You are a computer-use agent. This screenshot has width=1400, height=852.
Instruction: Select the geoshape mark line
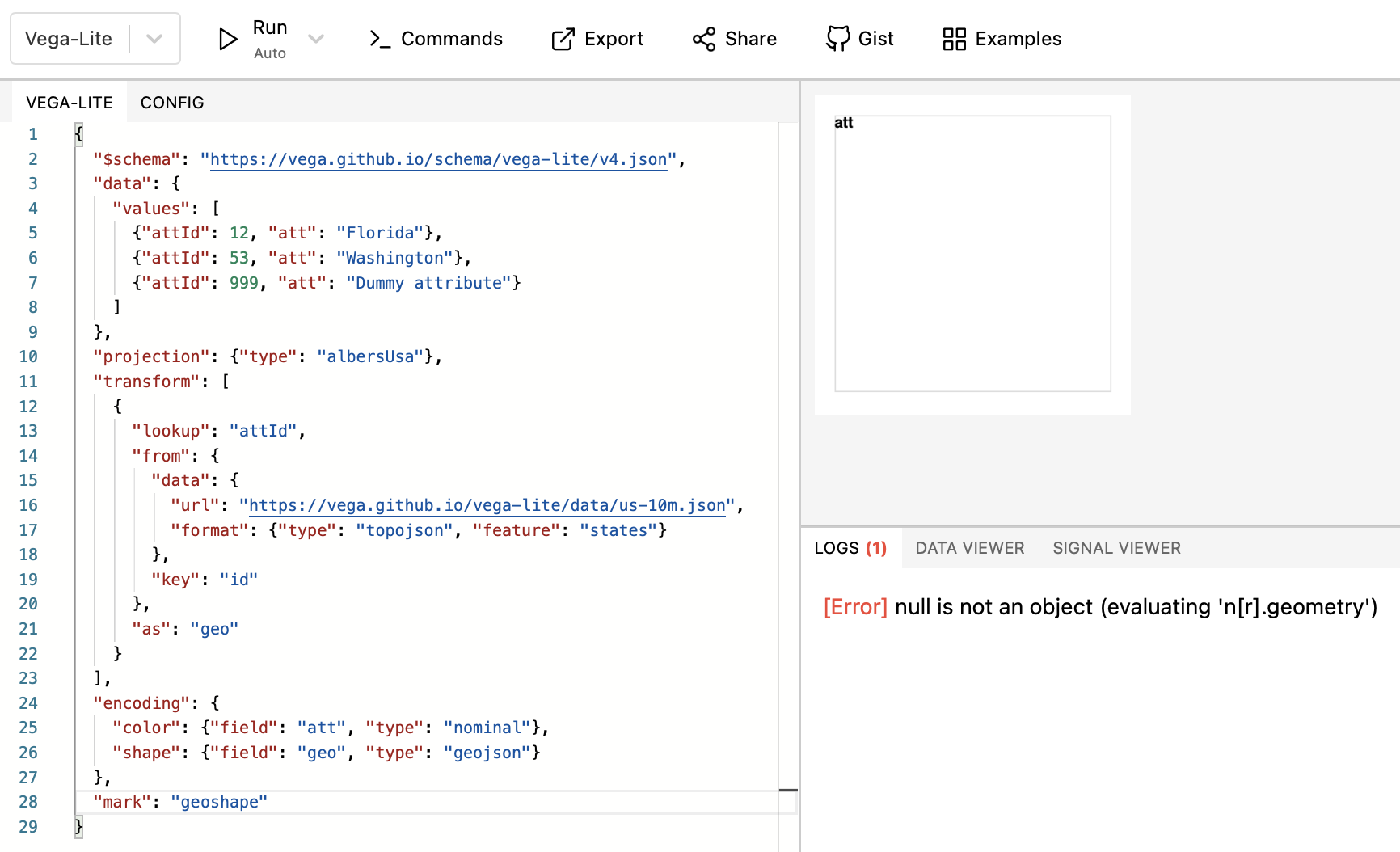click(x=182, y=801)
